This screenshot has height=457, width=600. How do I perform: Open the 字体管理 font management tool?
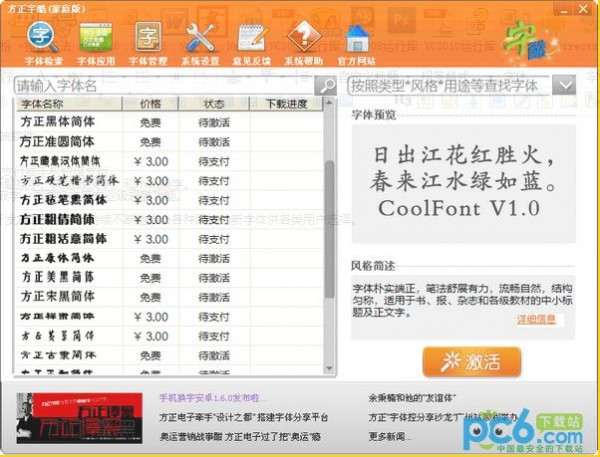pos(148,43)
